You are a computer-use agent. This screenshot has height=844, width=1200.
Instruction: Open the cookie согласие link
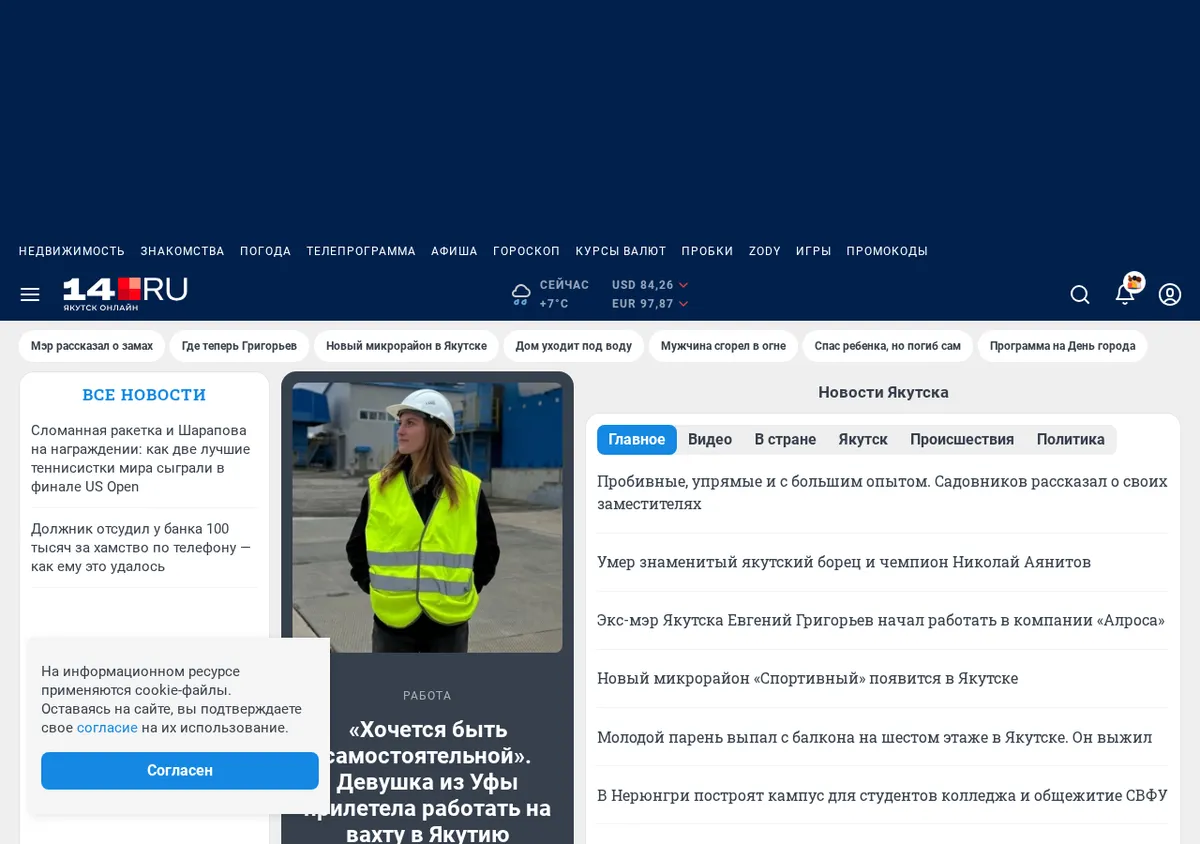tap(107, 728)
